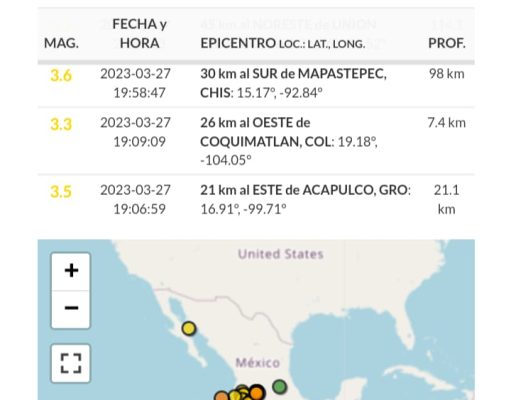511x400 pixels.
Task: Click the PROF. column header
Action: (x=447, y=43)
